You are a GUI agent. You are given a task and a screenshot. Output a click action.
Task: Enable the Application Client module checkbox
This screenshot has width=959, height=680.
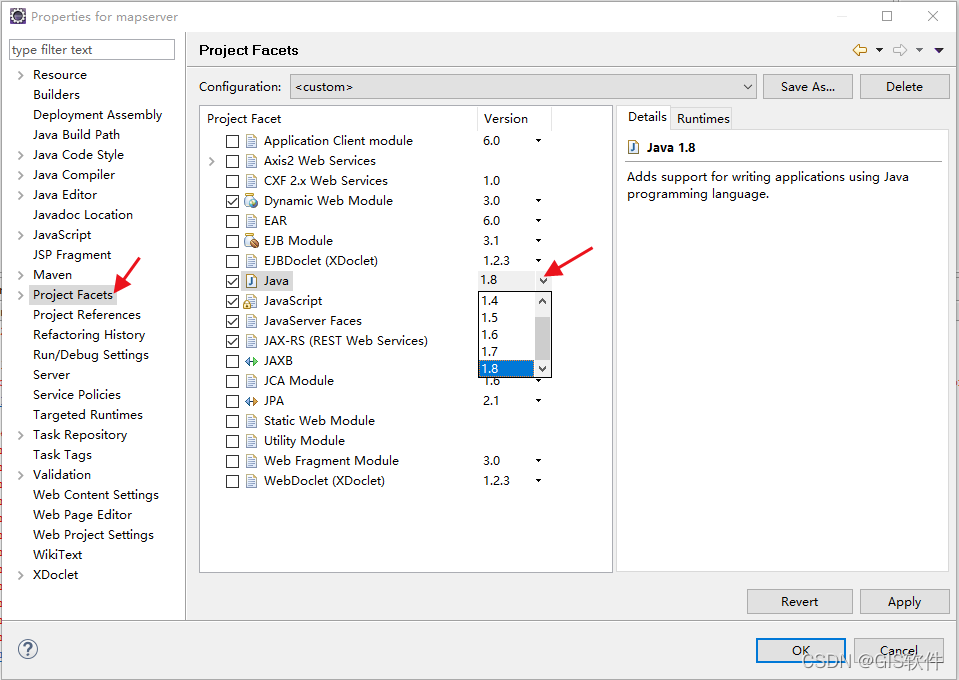coord(232,141)
